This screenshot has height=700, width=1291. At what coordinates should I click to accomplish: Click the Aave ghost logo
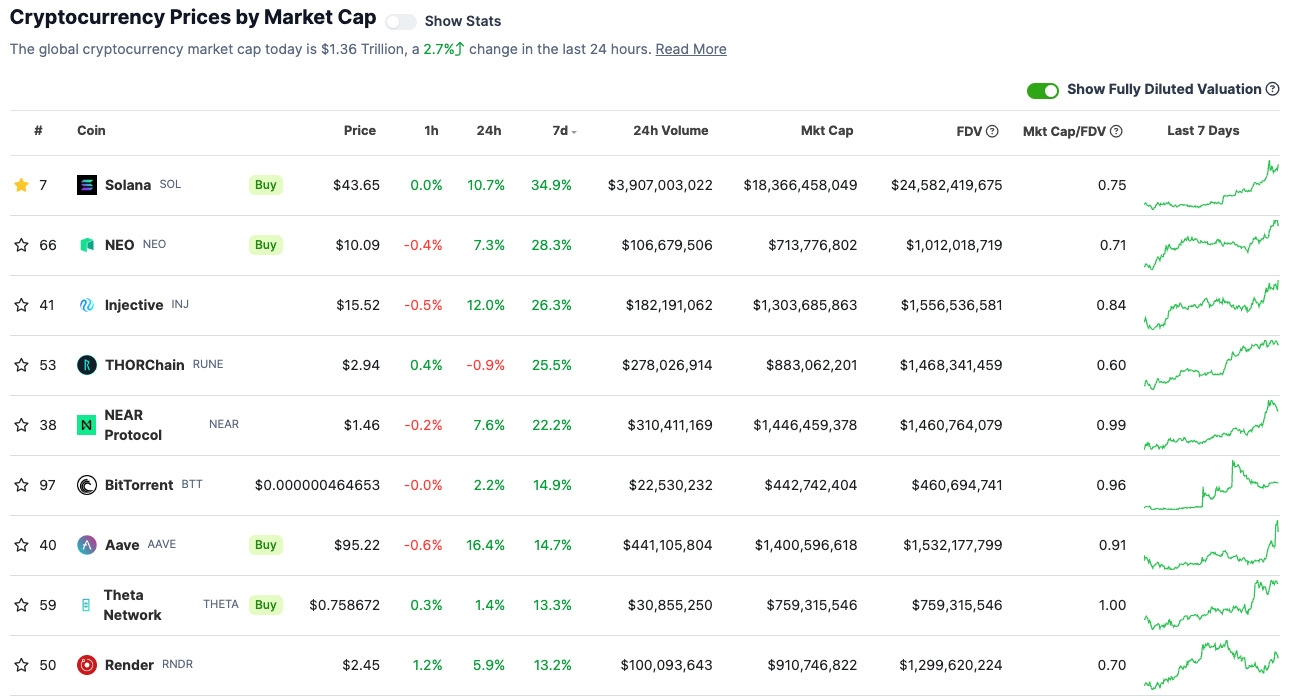(87, 545)
